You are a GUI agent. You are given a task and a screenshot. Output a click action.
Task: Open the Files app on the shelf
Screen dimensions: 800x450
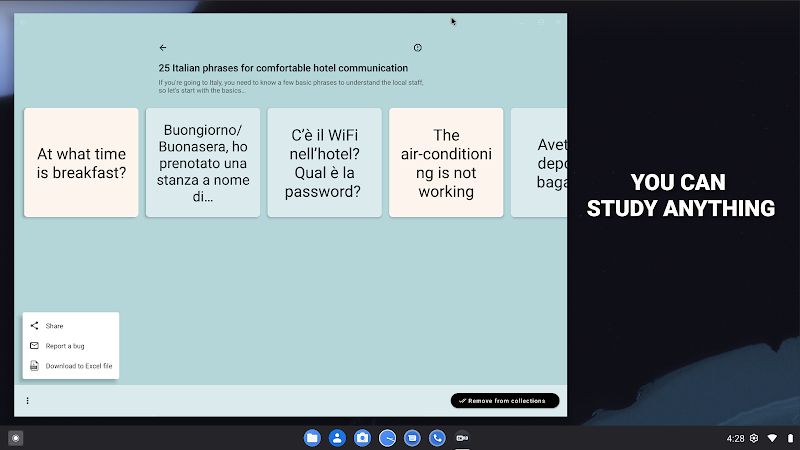tap(312, 438)
